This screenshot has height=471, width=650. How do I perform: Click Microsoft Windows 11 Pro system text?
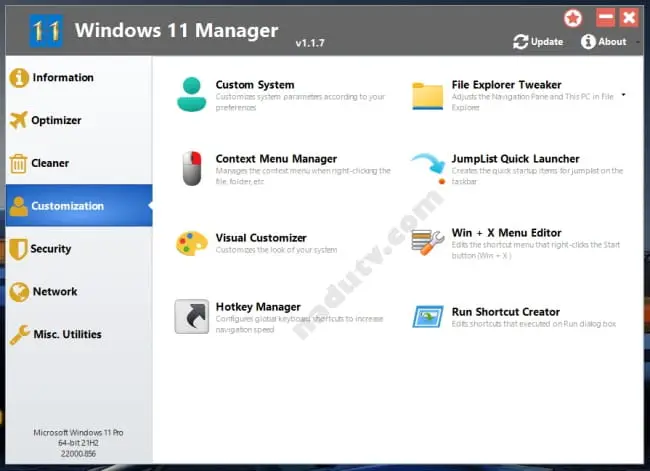point(78,432)
